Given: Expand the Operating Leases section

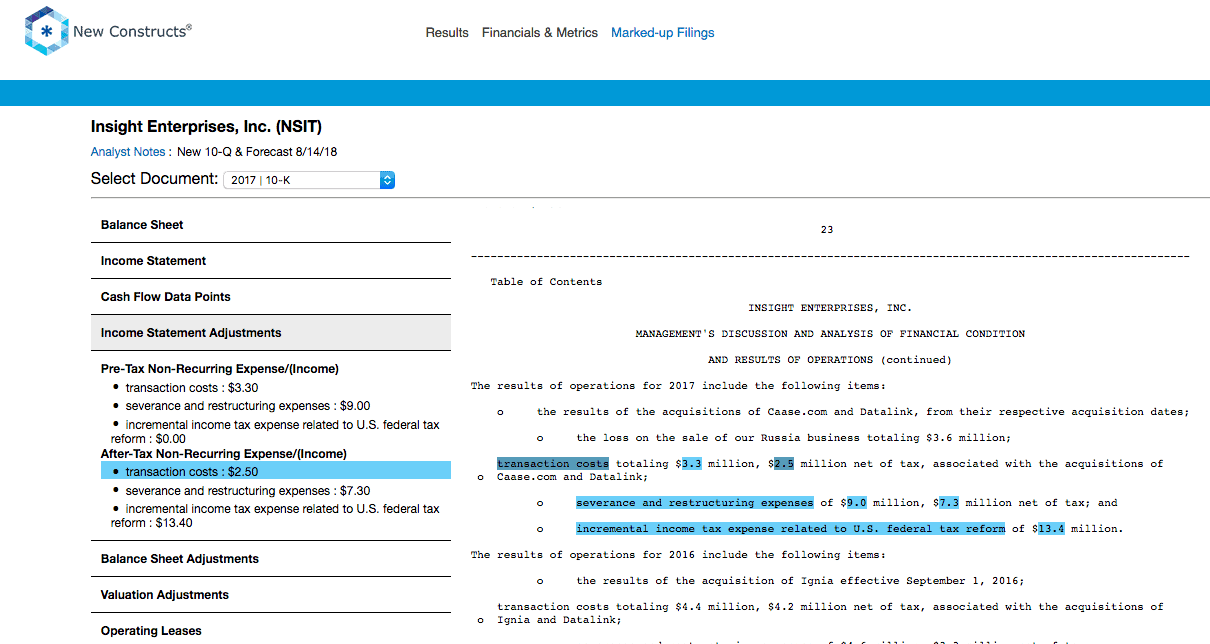Looking at the screenshot, I should [x=271, y=630].
